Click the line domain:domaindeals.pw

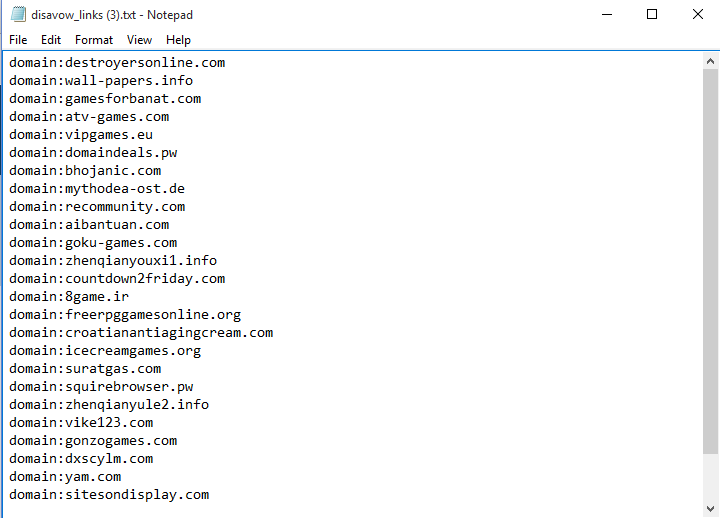tap(93, 152)
